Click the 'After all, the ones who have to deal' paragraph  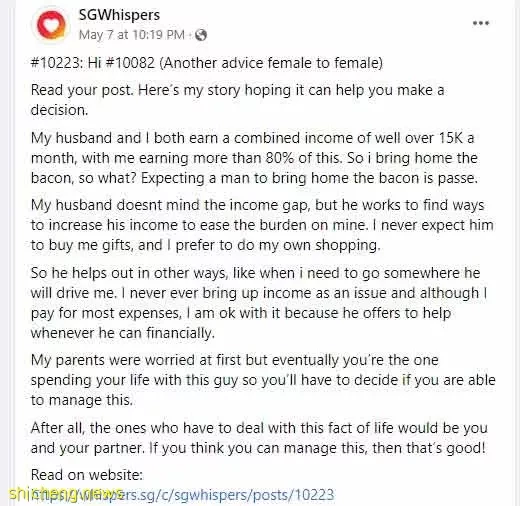click(x=259, y=438)
